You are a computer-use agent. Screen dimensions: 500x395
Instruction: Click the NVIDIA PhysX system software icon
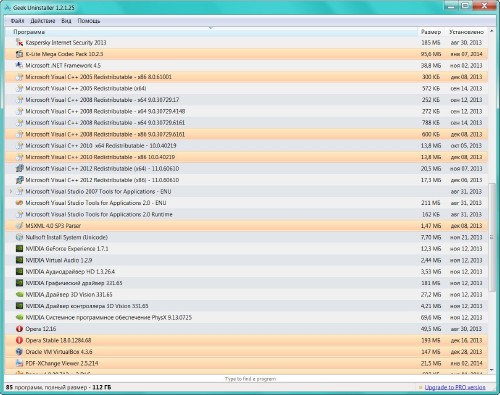point(19,317)
